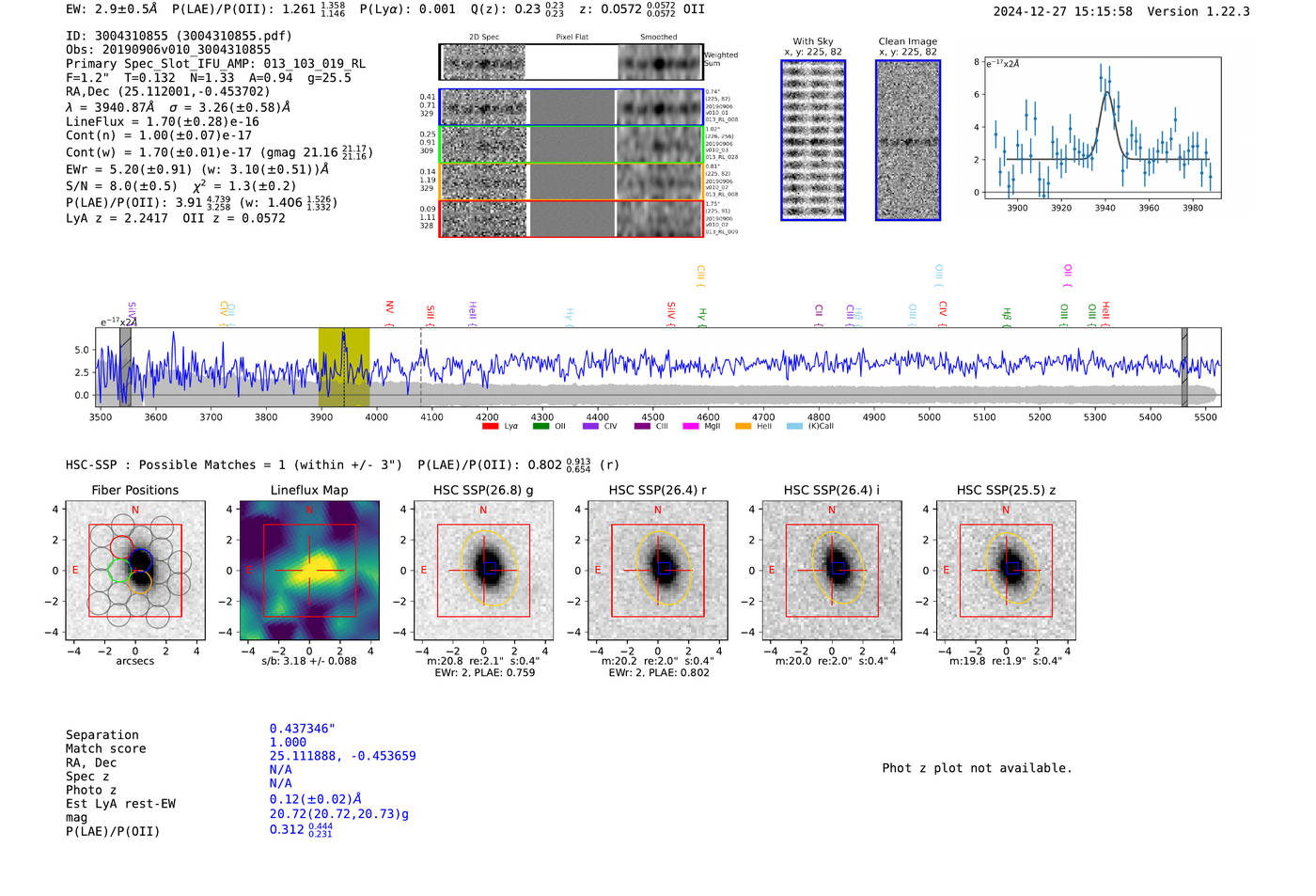The height and width of the screenshot is (896, 1316).
Task: Click the Lyα red legend swatch
Action: point(490,426)
